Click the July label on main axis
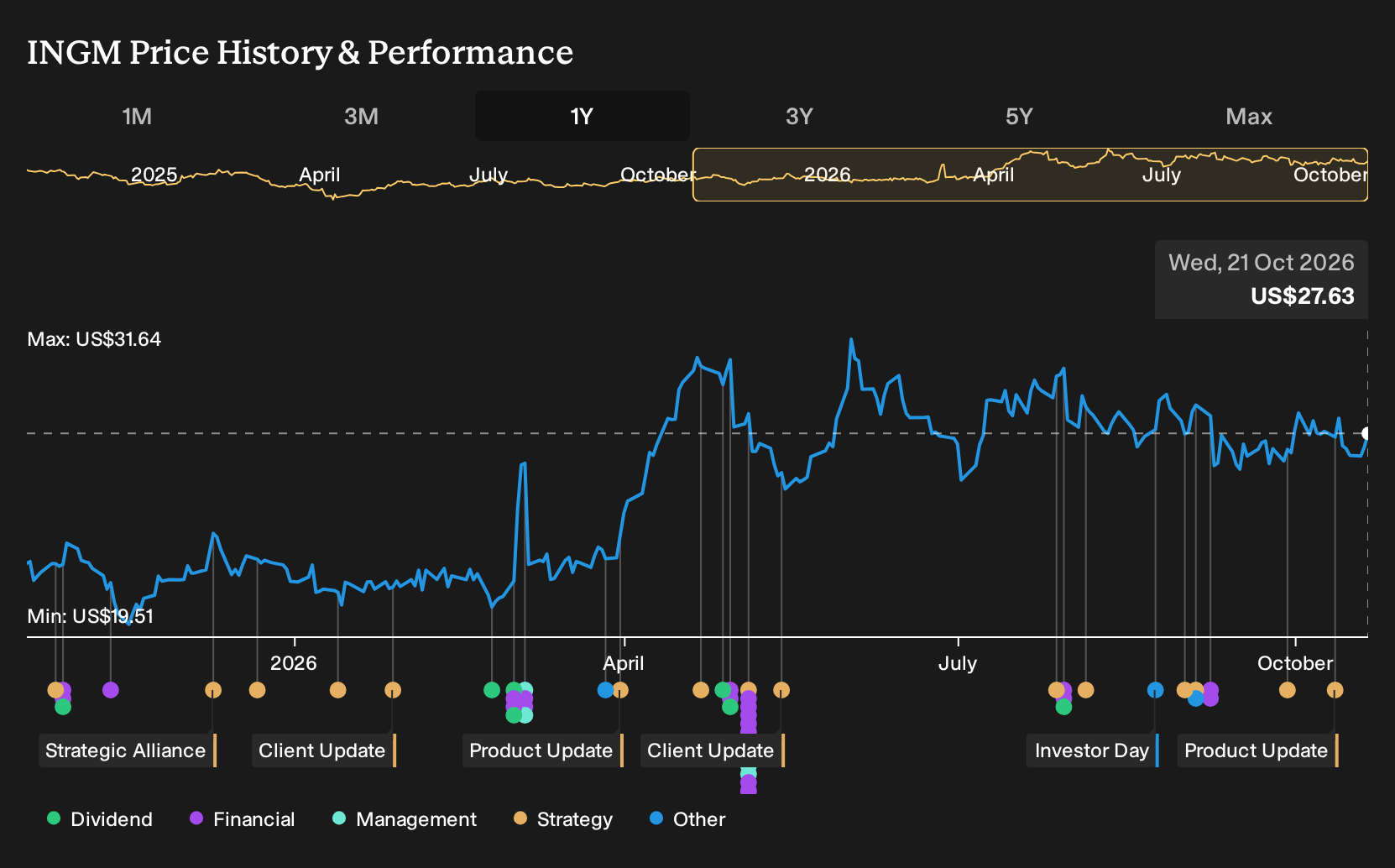Viewport: 1395px width, 868px height. click(x=957, y=663)
